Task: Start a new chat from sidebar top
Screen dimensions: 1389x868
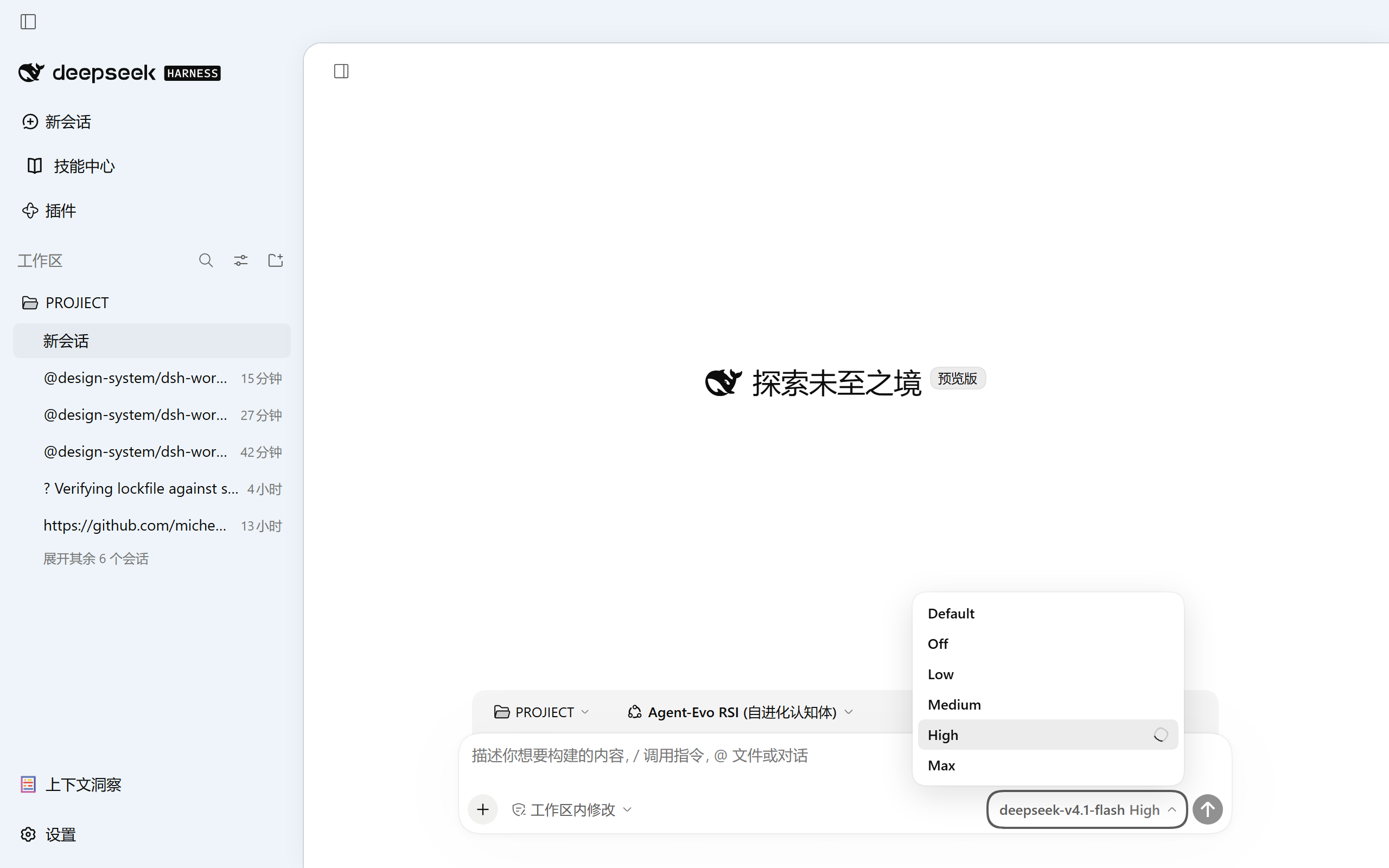Action: [x=56, y=122]
